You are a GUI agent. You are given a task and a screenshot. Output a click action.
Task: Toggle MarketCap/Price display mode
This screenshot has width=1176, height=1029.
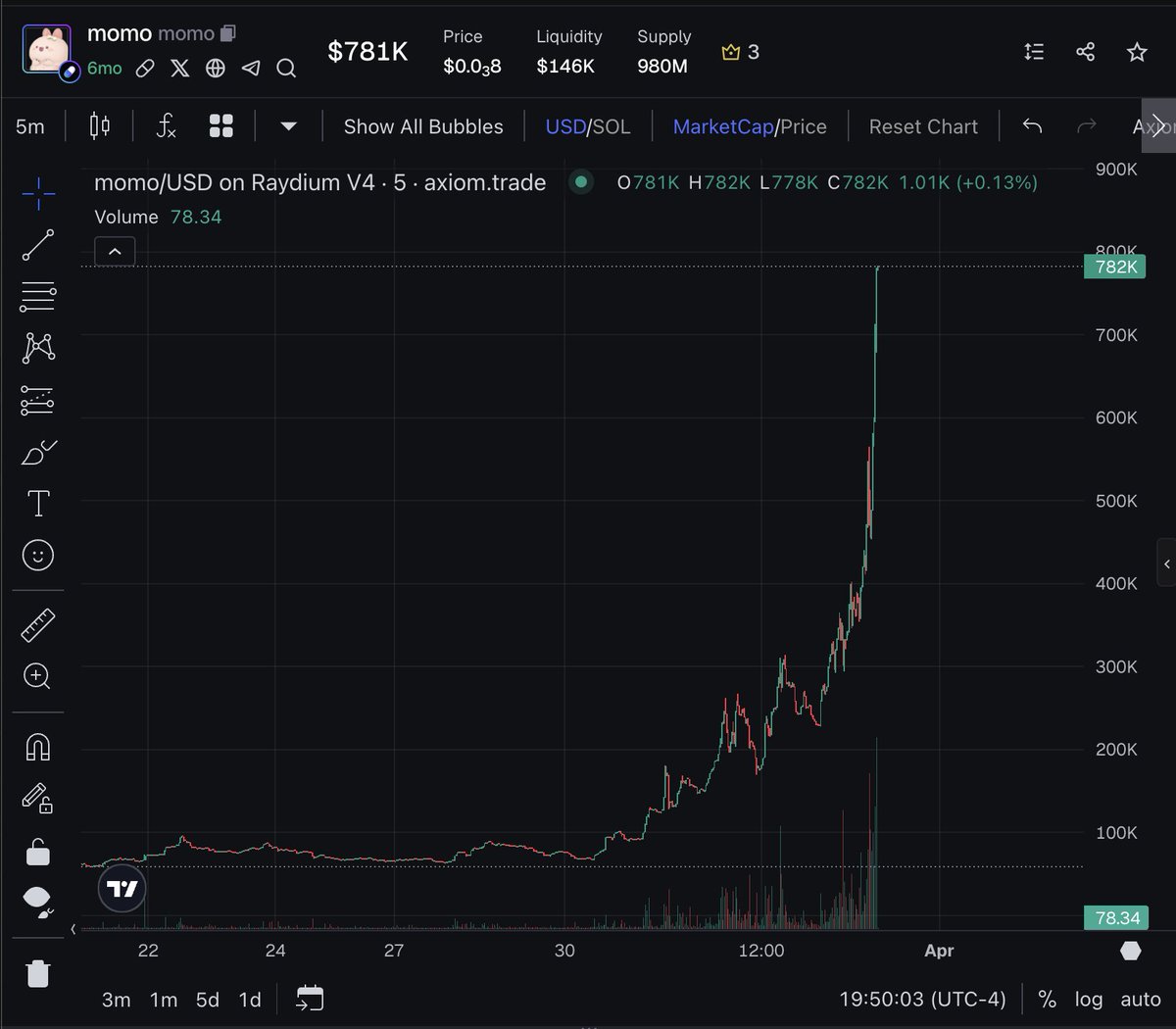click(750, 126)
